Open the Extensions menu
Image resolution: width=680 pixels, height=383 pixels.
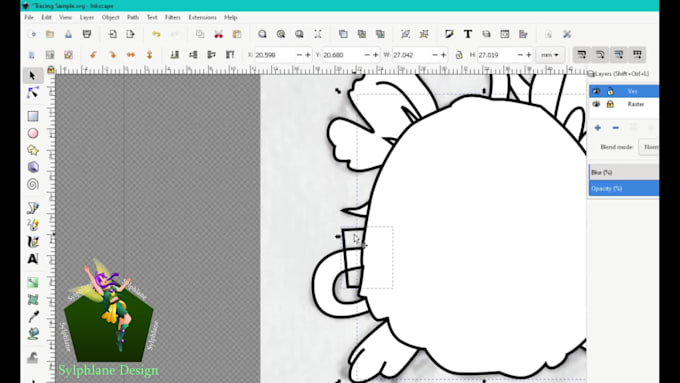(203, 17)
